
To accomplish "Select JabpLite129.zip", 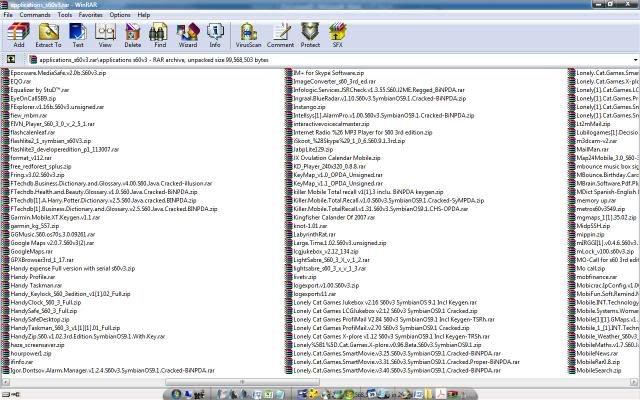I will pyautogui.click(x=313, y=149).
